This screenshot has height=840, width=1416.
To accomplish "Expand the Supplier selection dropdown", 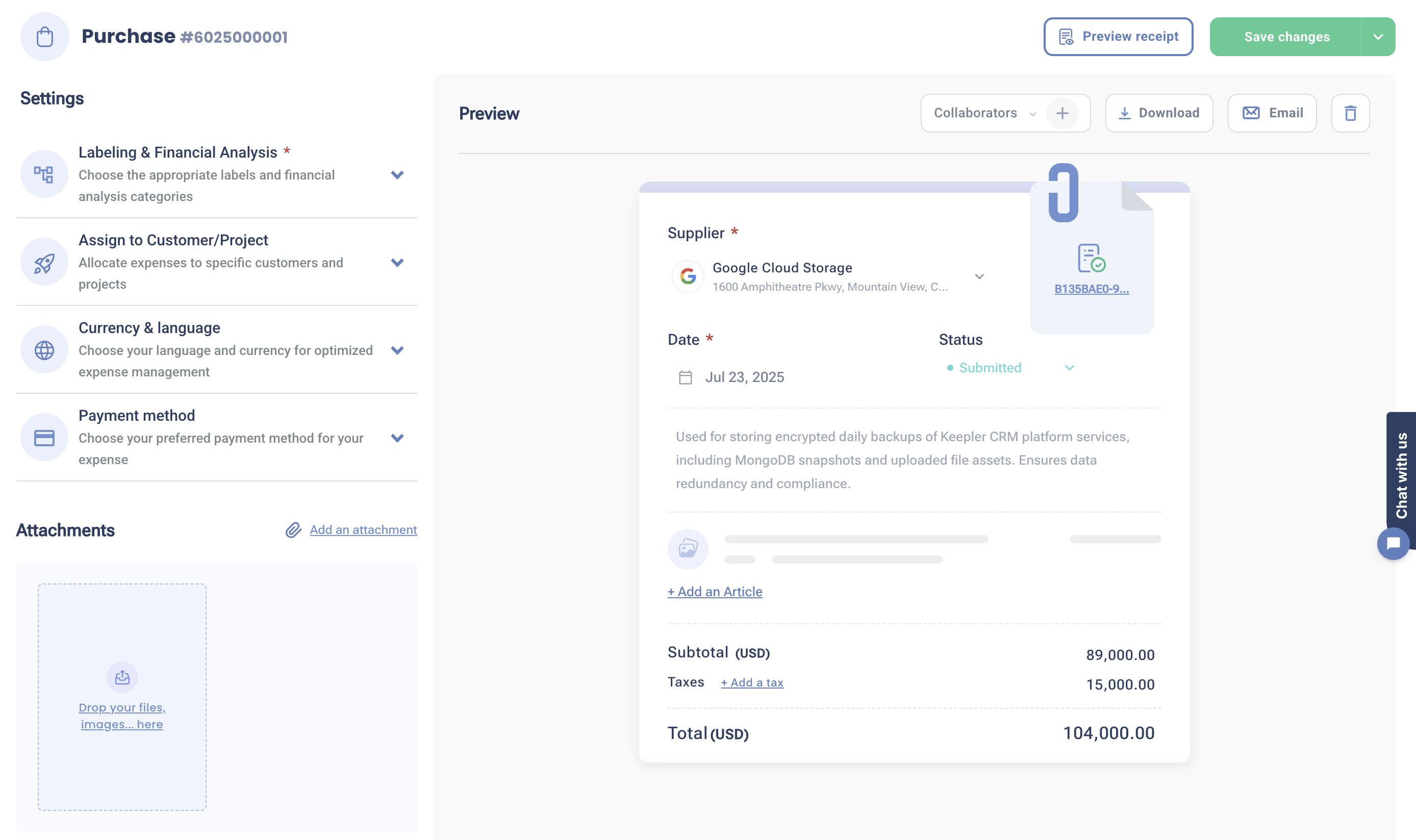I will click(980, 276).
